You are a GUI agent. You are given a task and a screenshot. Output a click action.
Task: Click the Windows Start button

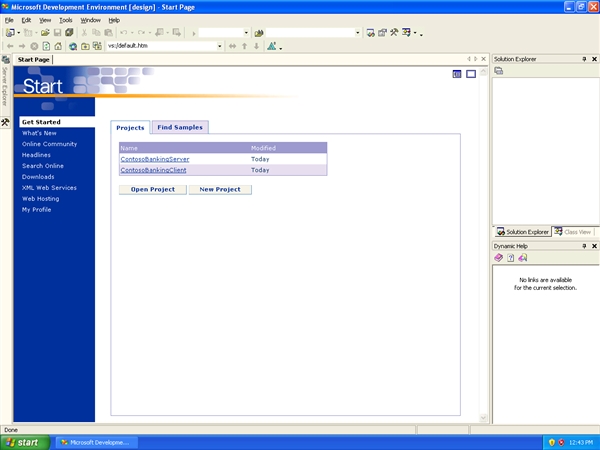(x=25, y=443)
